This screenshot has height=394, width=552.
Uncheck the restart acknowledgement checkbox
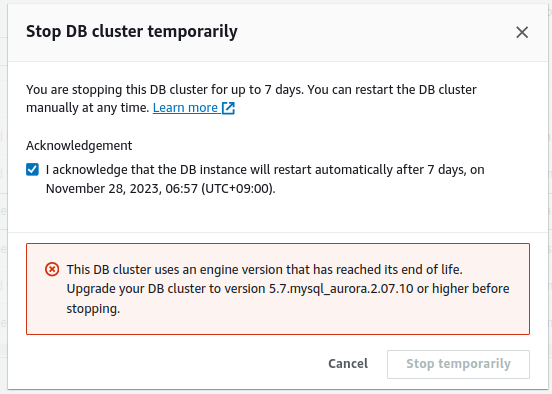(32, 169)
